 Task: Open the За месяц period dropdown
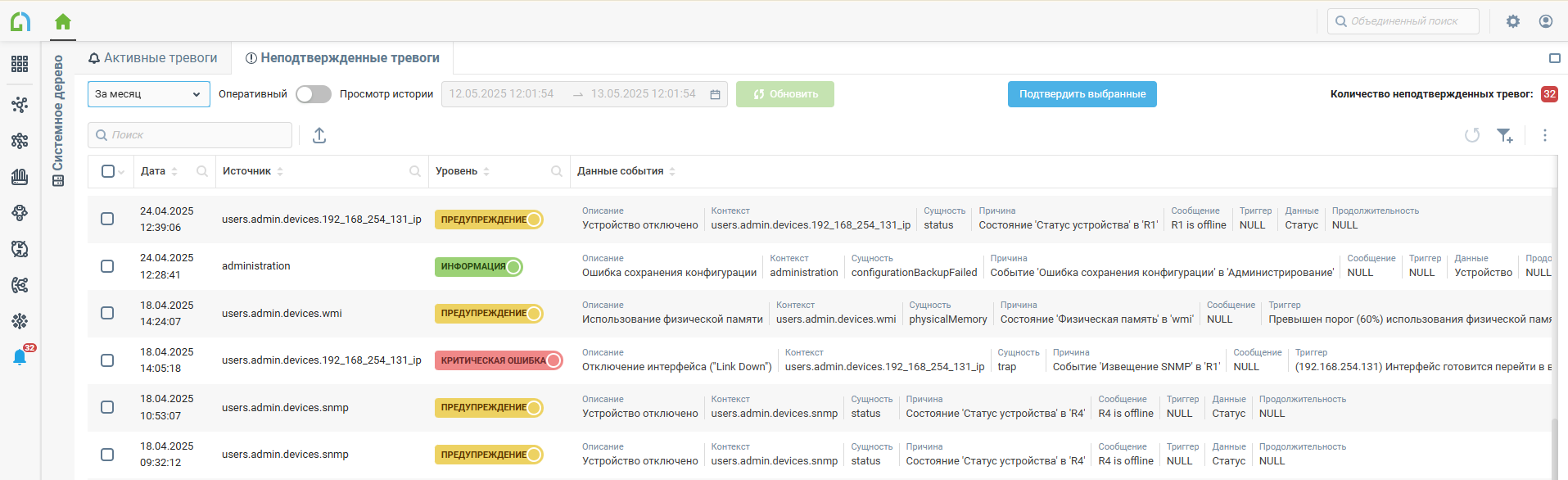149,94
